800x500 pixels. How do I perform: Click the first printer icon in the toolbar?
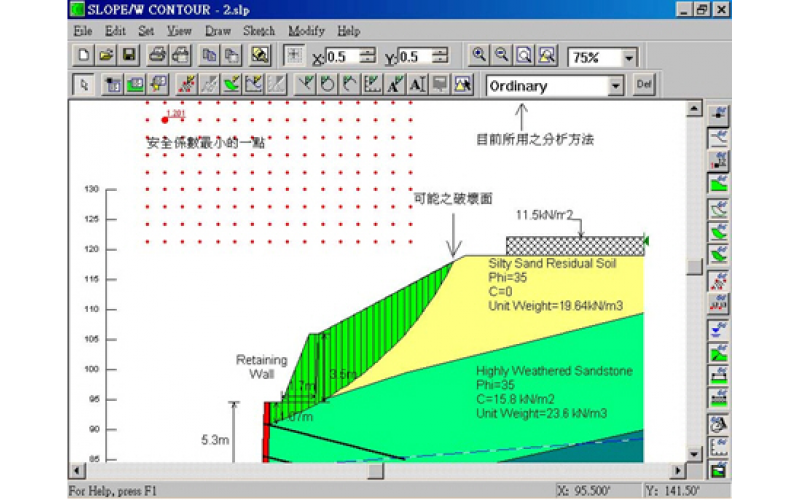coord(157,55)
